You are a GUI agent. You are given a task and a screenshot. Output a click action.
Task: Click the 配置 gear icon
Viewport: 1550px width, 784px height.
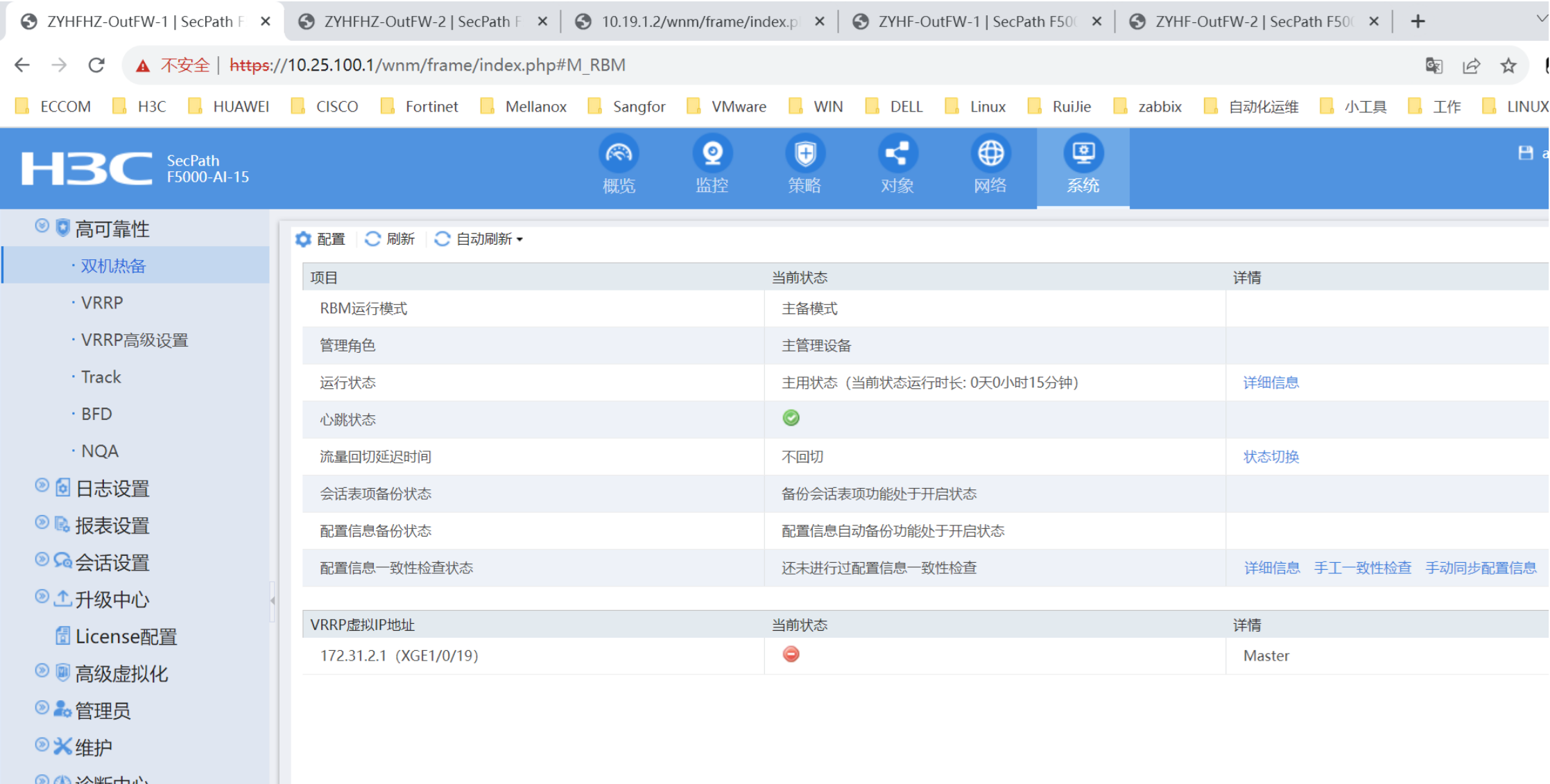[x=303, y=239]
